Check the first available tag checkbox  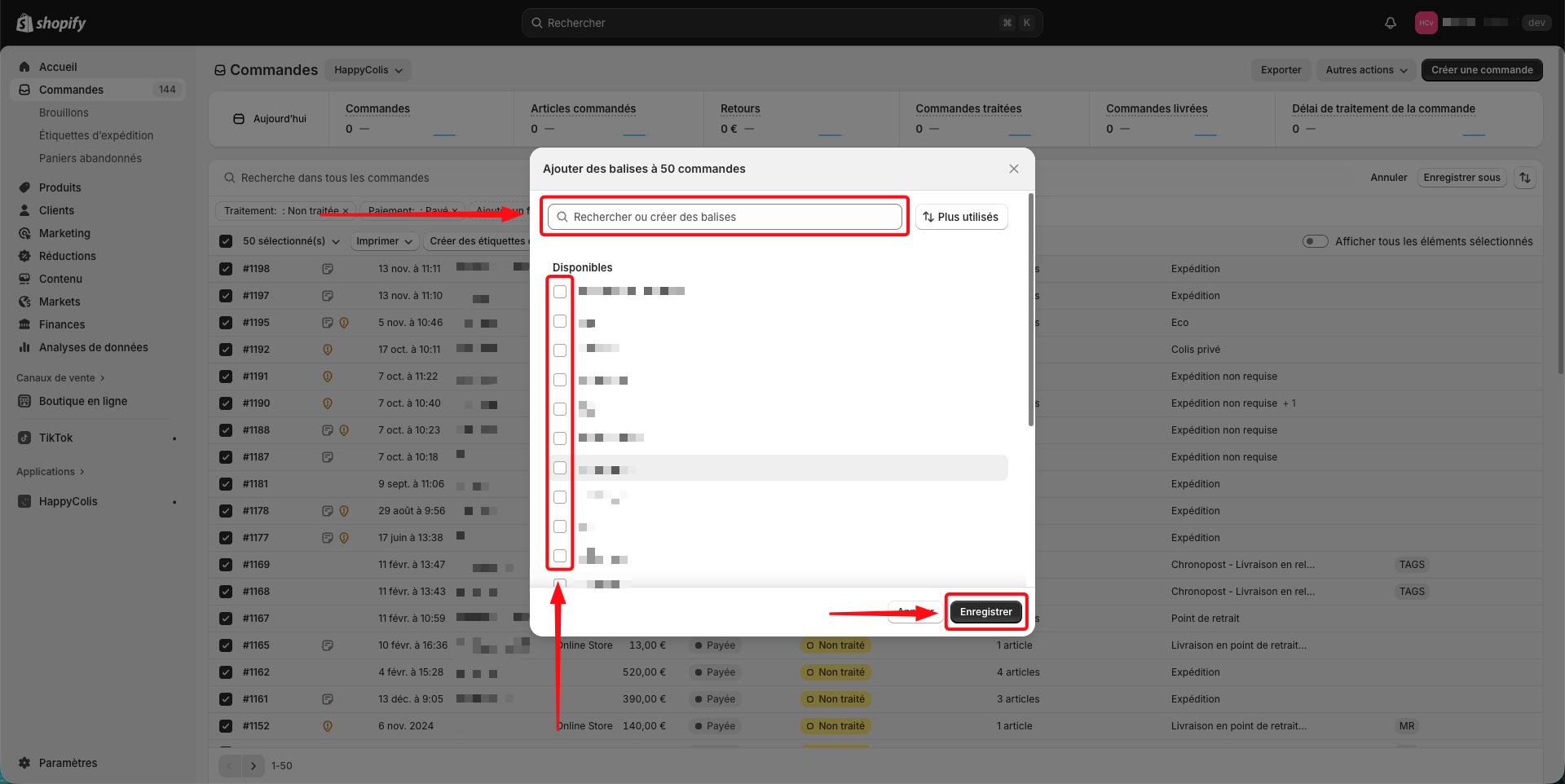560,292
